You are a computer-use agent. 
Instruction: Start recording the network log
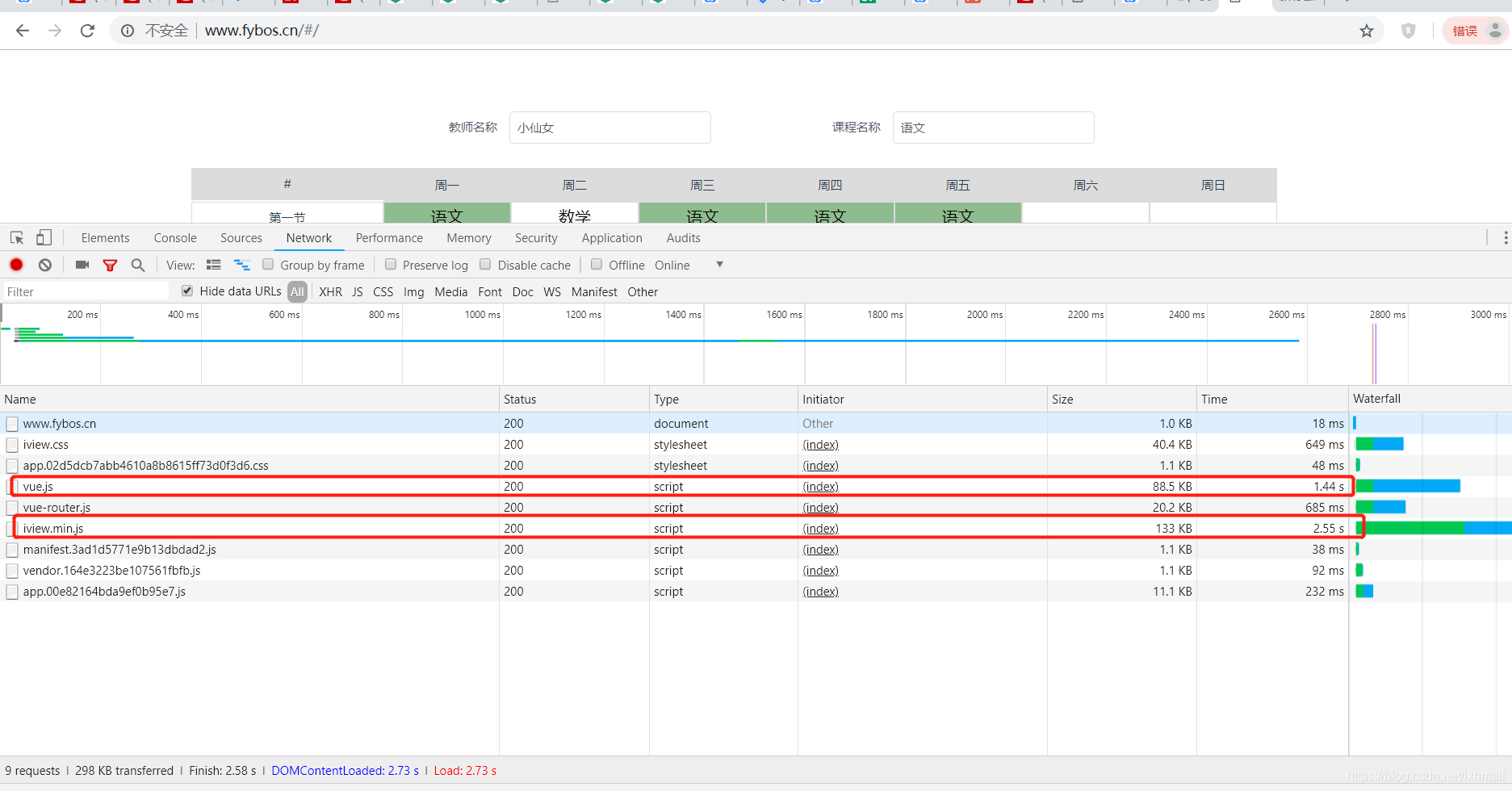16,265
